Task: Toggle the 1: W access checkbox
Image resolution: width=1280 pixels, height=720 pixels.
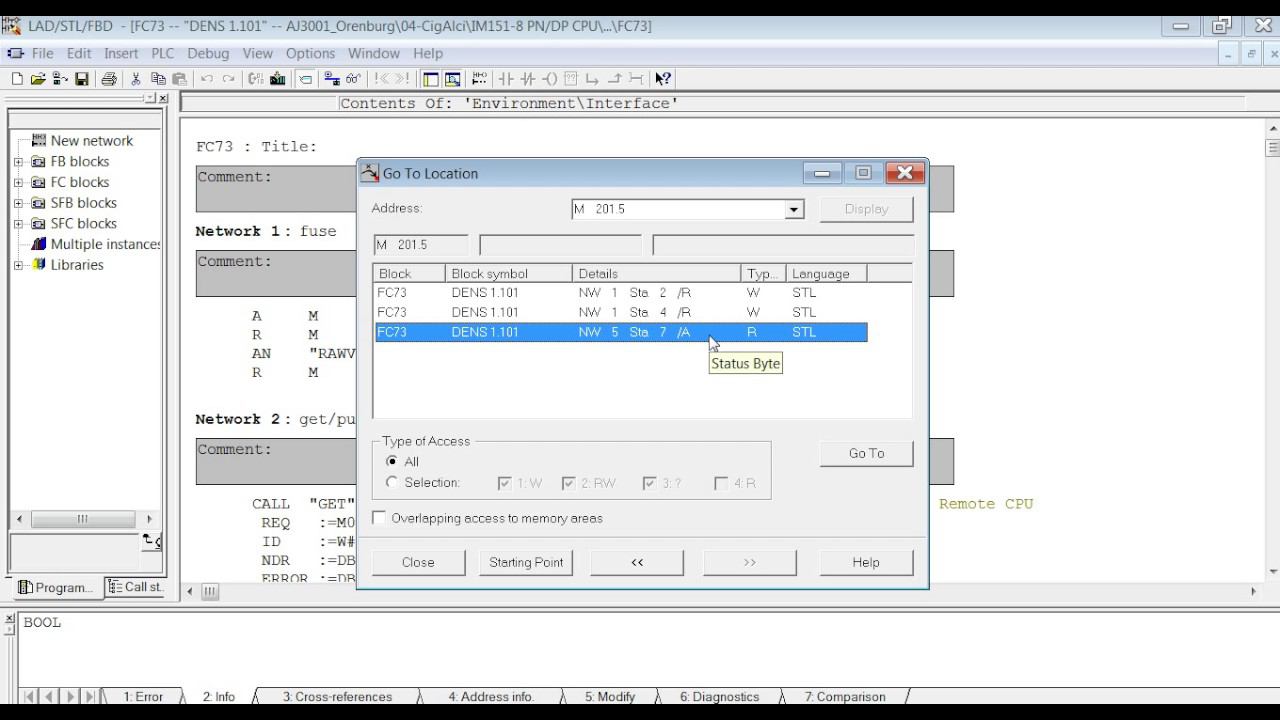Action: click(x=505, y=483)
